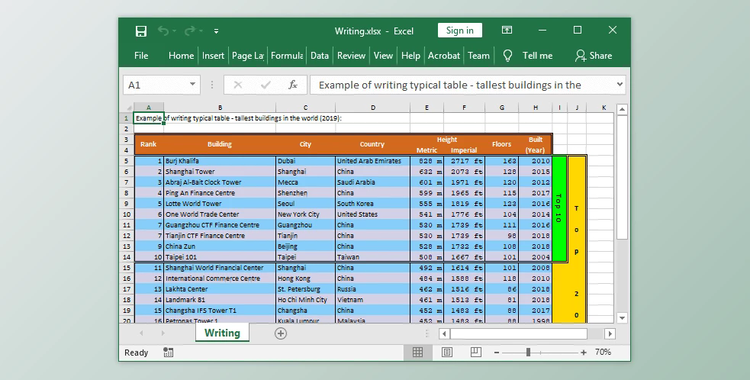Viewport: 750px width, 380px height.
Task: Expand the formula bar chevron
Action: (x=619, y=84)
